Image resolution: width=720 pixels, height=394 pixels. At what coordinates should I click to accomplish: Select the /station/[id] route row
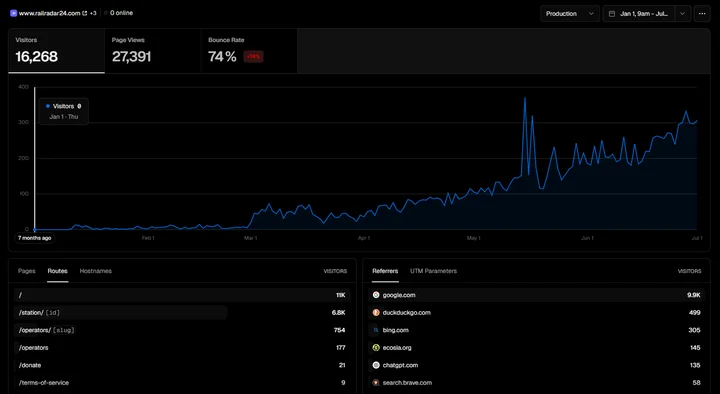click(x=182, y=313)
